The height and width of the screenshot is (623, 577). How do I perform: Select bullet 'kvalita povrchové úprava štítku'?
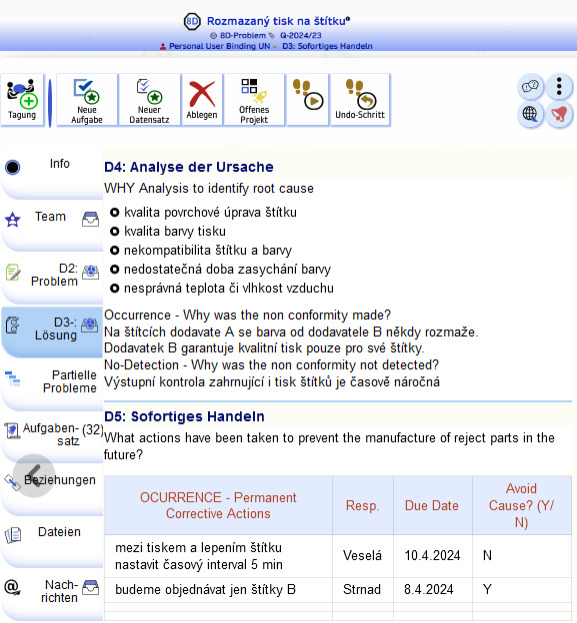point(210,213)
